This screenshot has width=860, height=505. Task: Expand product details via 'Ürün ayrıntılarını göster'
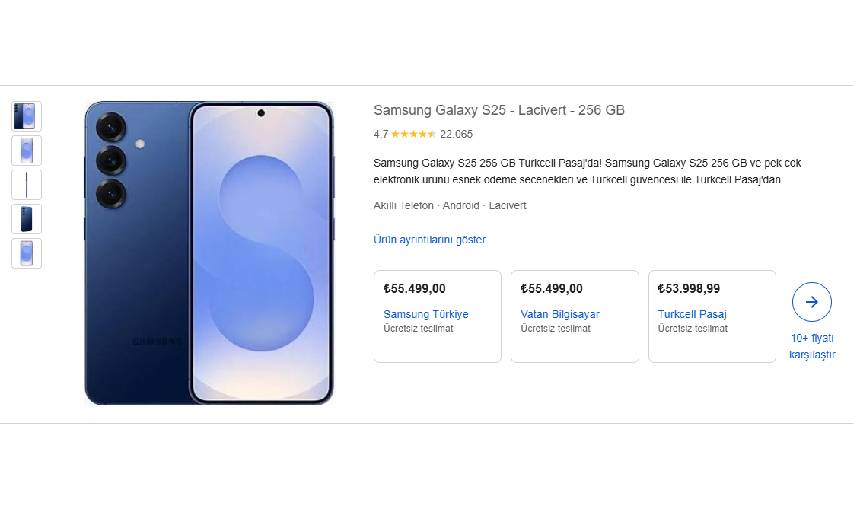429,240
